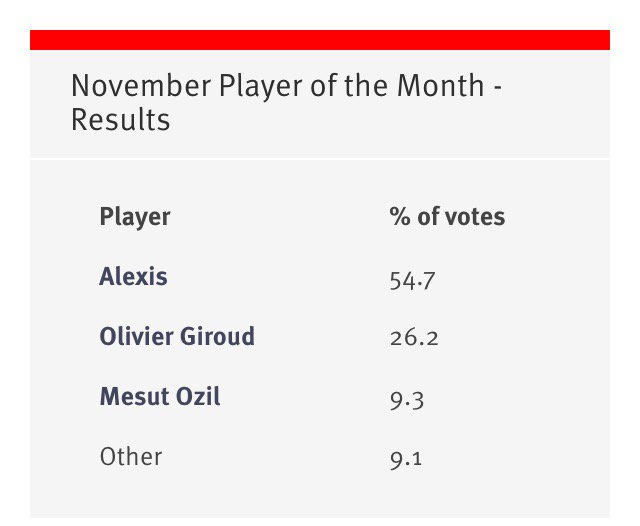Click the word Results in the heading
Viewport: 640px width, 526px height.
pyautogui.click(x=121, y=120)
